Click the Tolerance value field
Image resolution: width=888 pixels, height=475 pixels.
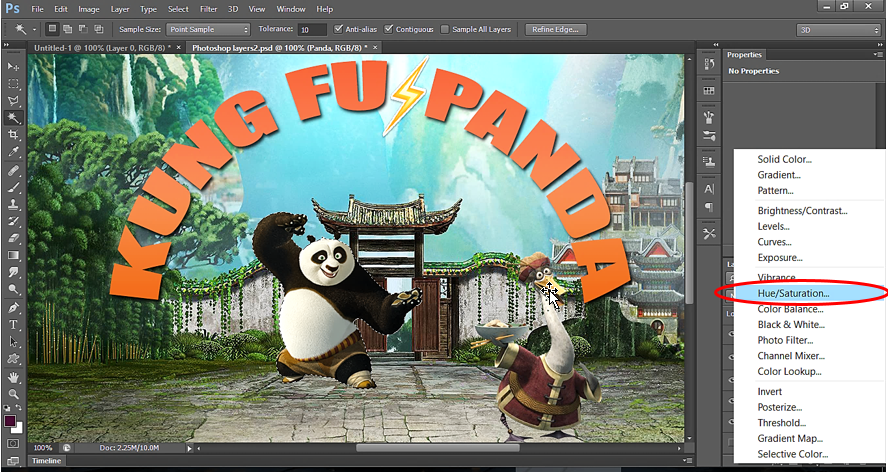[x=313, y=29]
